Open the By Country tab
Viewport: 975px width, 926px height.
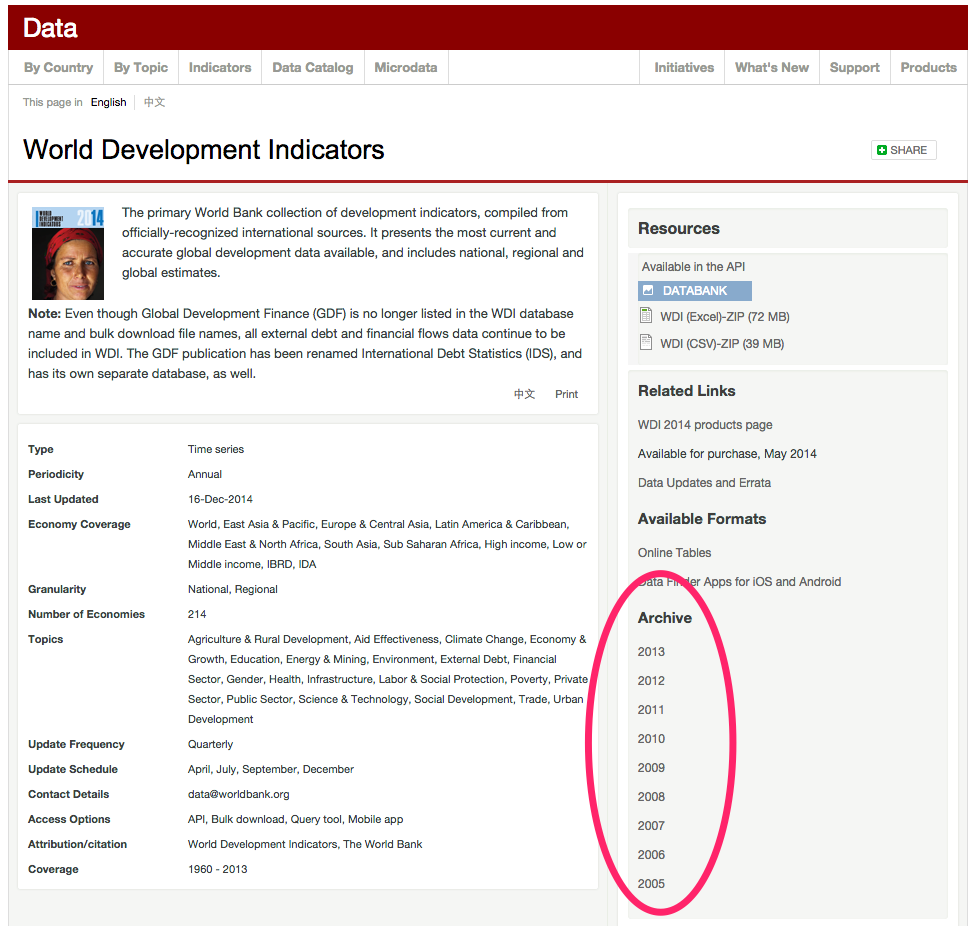click(58, 67)
